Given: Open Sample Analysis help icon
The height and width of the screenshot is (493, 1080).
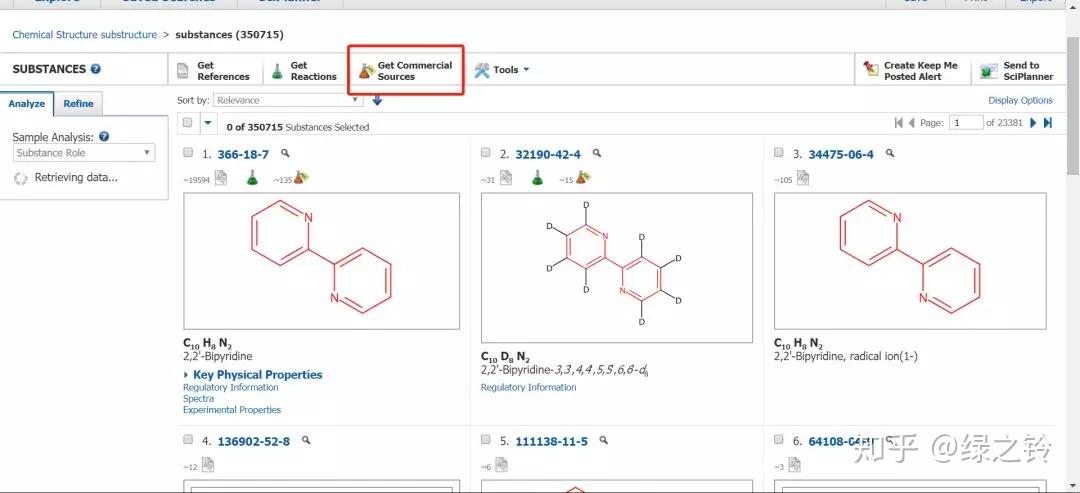Looking at the screenshot, I should [x=104, y=137].
